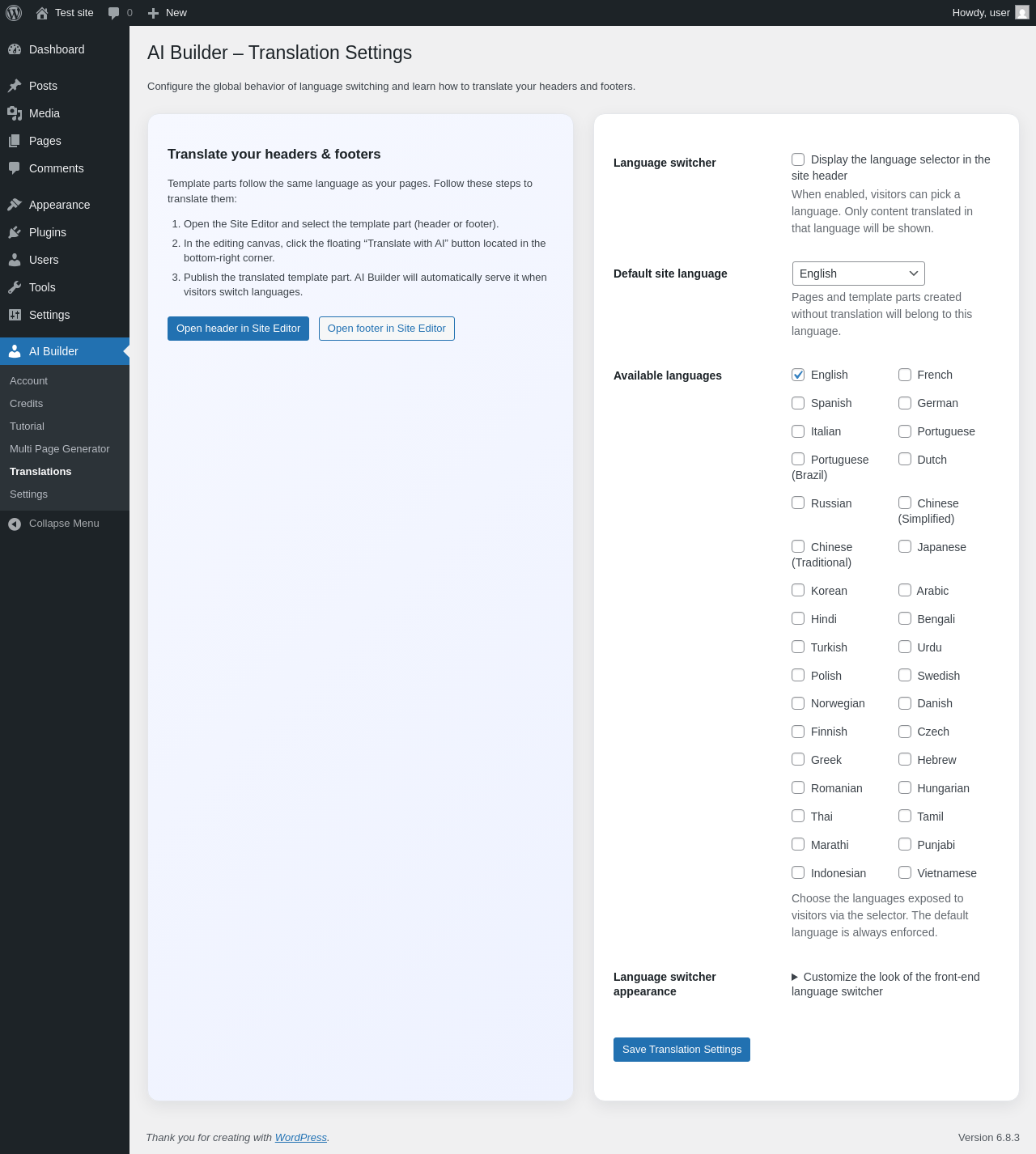This screenshot has height=1154, width=1036.
Task: Click the Test site home icon
Action: [x=42, y=13]
